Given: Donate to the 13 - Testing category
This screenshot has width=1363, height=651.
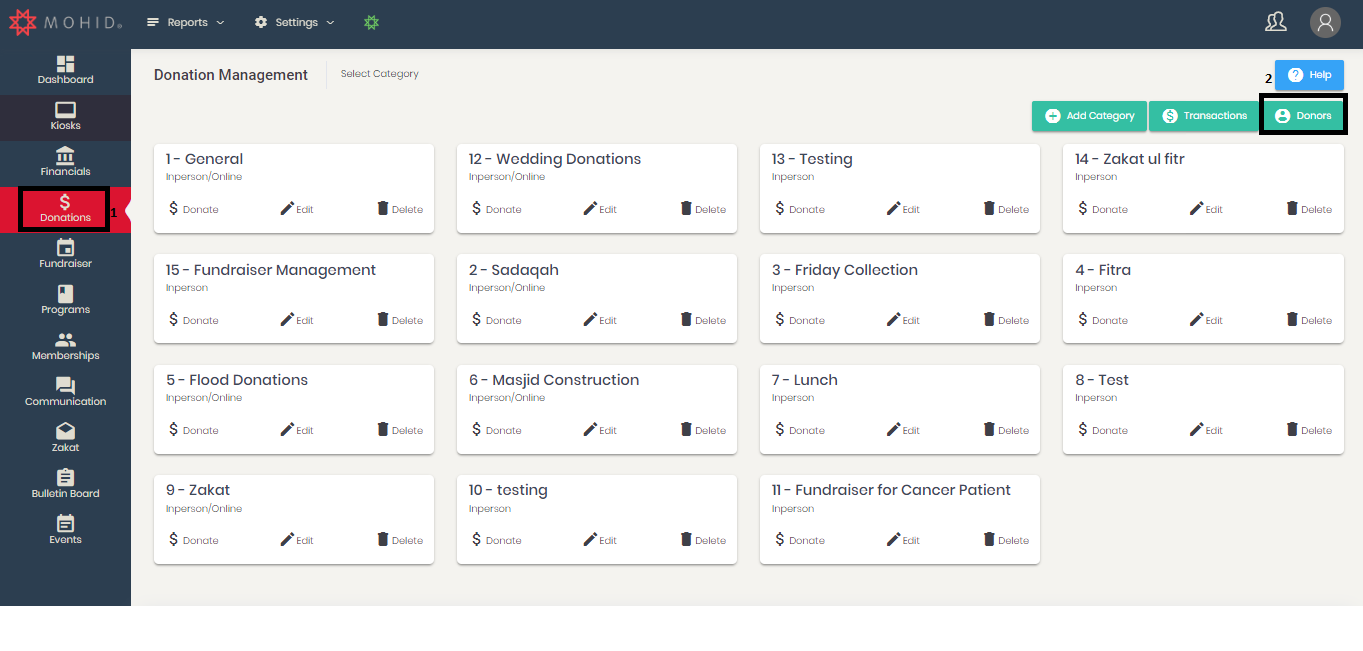Looking at the screenshot, I should click(x=799, y=209).
